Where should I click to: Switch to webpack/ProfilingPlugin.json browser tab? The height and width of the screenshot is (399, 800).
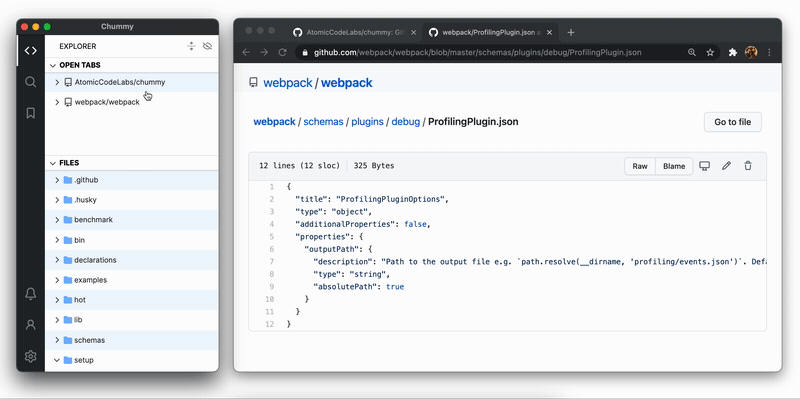[490, 32]
